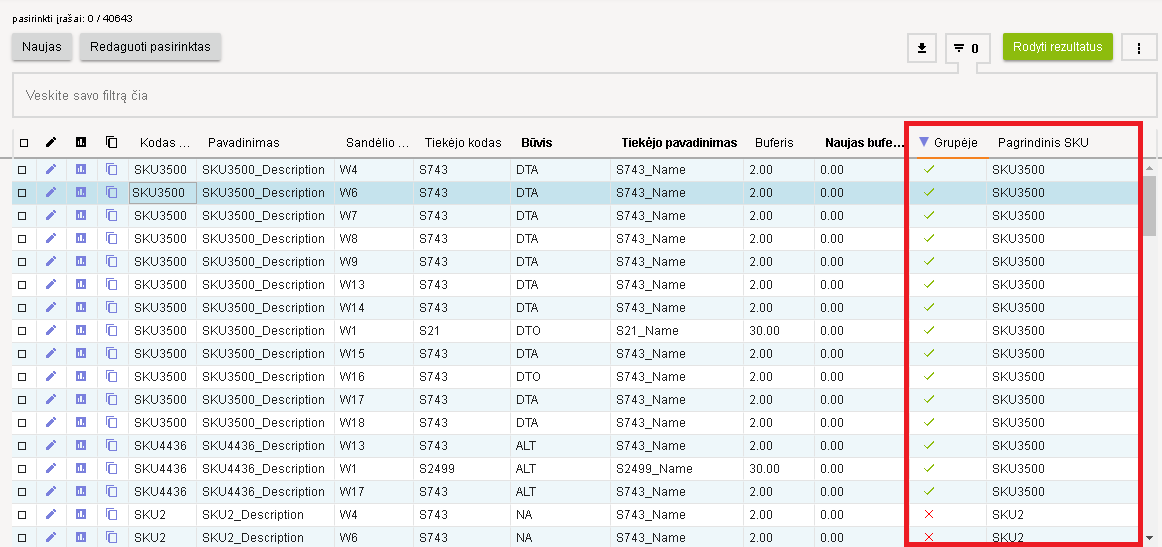The height and width of the screenshot is (547, 1162).
Task: Click the Naujas button
Action: pyautogui.click(x=41, y=47)
